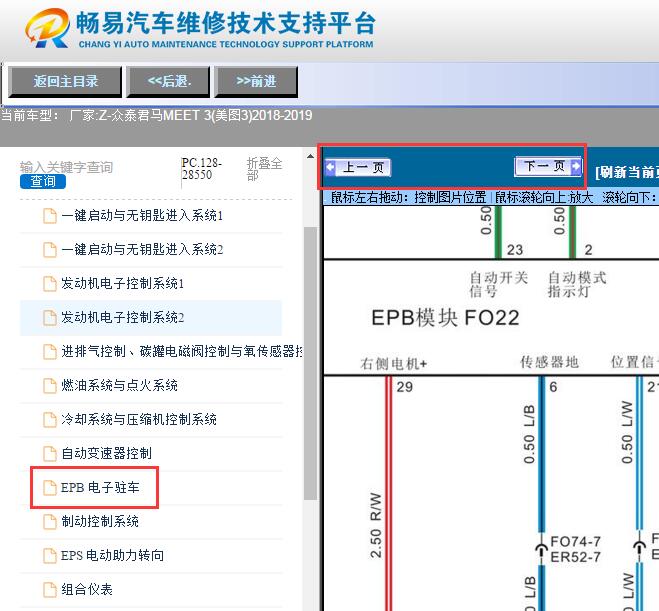Go forward with >>前进 button
This screenshot has width=659, height=611.
(256, 82)
